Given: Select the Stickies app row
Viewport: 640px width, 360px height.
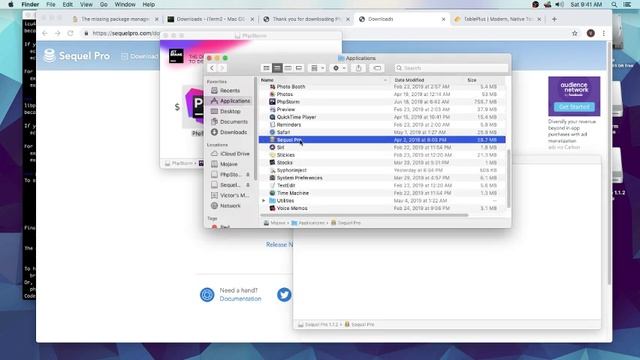Looking at the screenshot, I should 382,155.
